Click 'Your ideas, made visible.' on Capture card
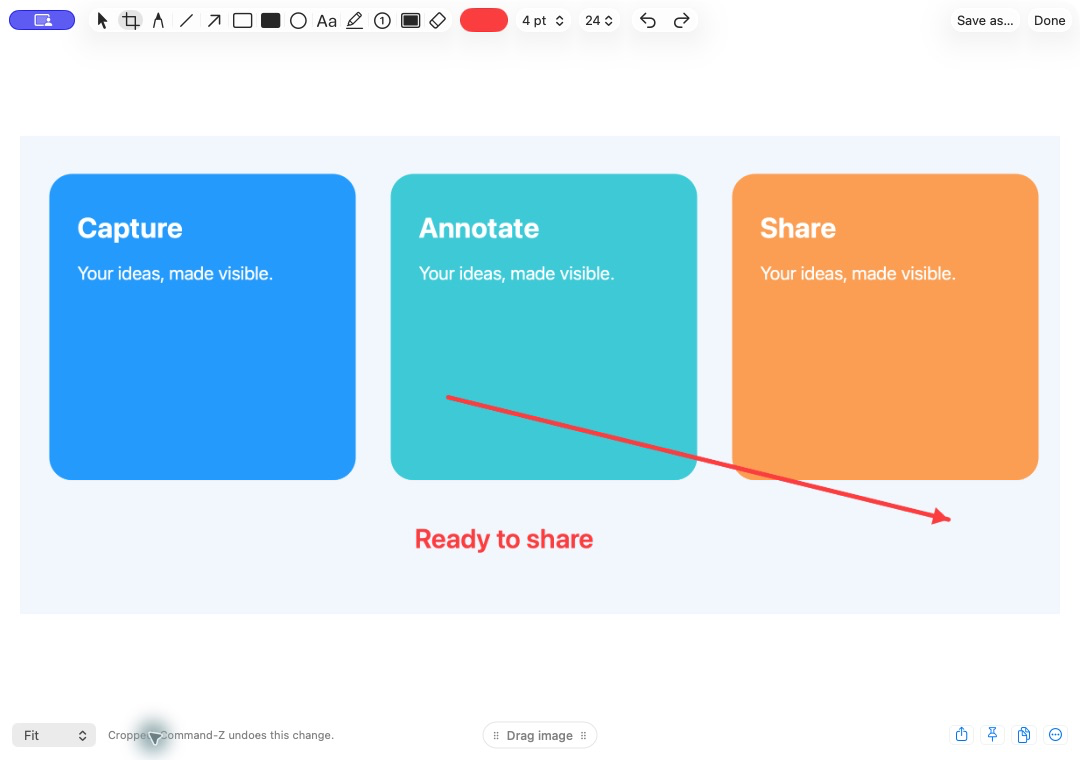This screenshot has height=760, width=1080. coord(175,274)
